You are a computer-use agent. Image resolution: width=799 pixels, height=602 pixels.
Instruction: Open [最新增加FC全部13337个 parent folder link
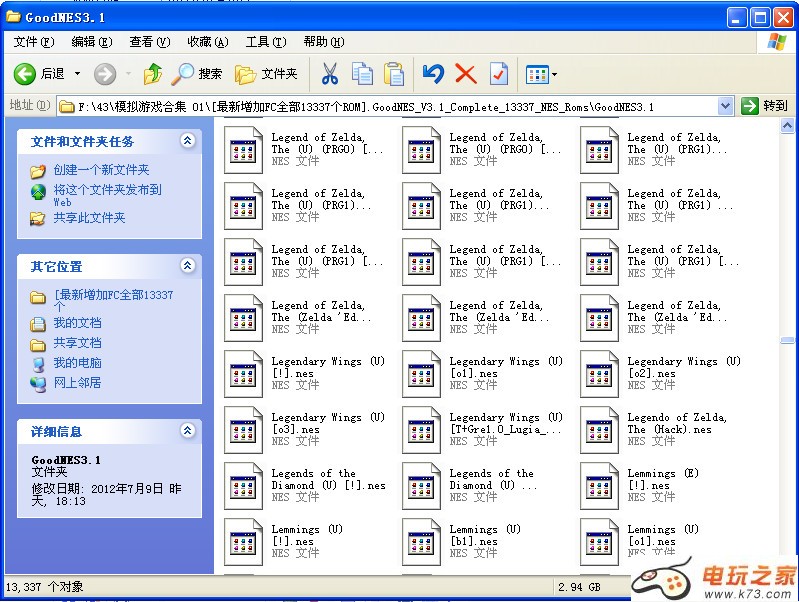[x=113, y=300]
